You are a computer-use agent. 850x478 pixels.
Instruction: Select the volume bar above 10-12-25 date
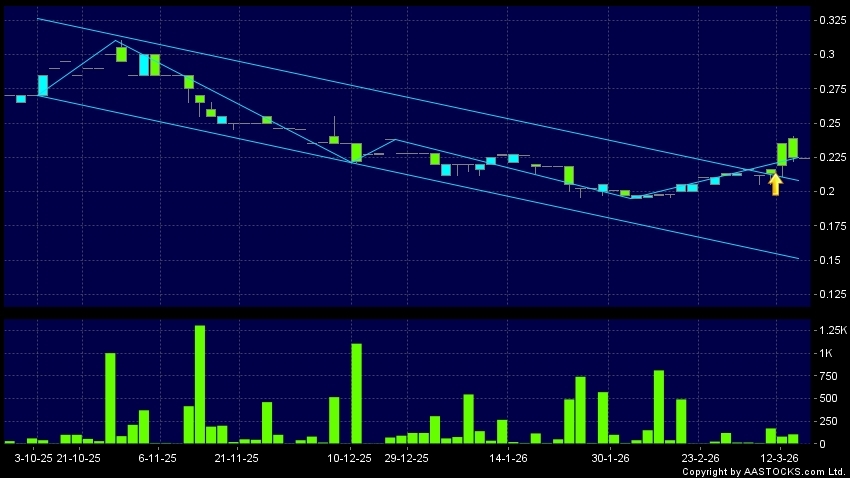356,393
